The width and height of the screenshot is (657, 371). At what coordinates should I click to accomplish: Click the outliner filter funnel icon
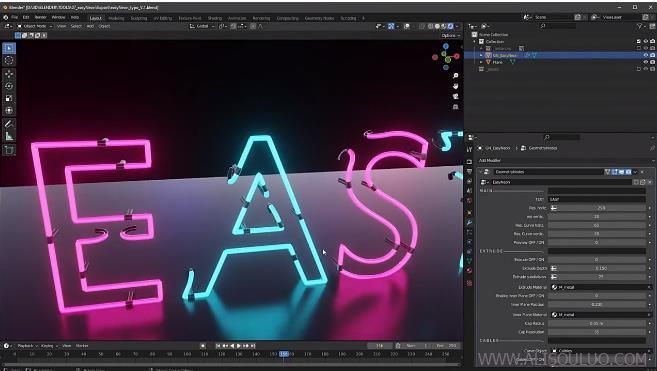640,26
